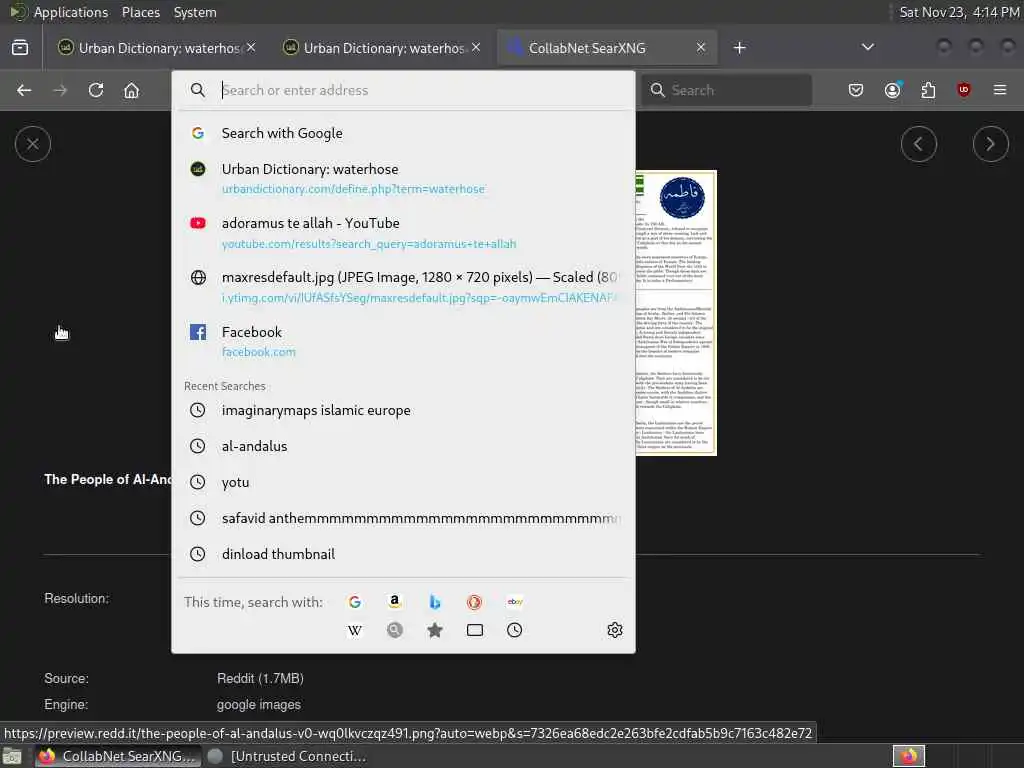1024x768 pixels.
Task: Click the forward navigation arrow
Action: point(60,90)
